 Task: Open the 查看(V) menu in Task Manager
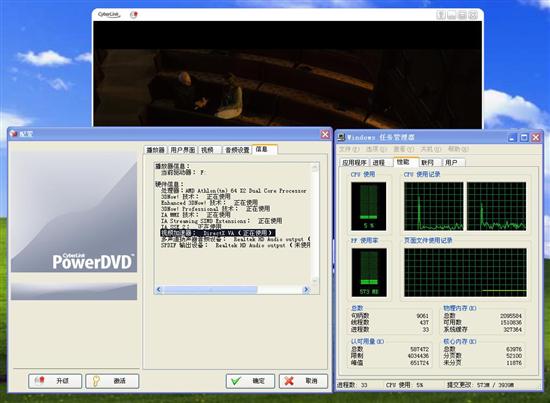tap(404, 149)
